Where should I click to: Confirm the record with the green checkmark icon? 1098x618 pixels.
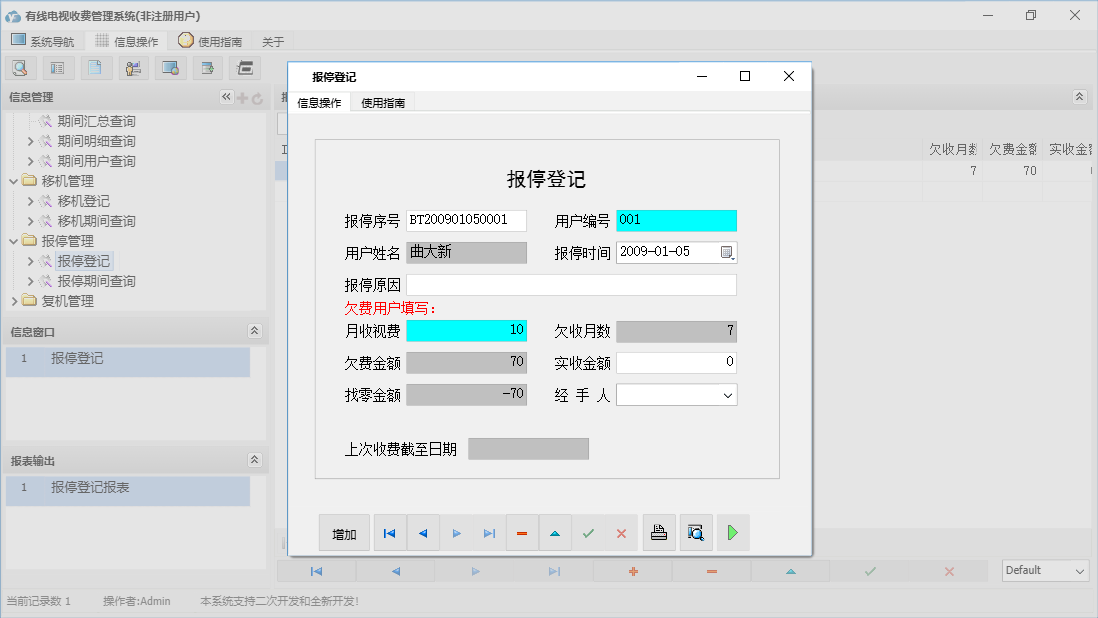pyautogui.click(x=588, y=532)
